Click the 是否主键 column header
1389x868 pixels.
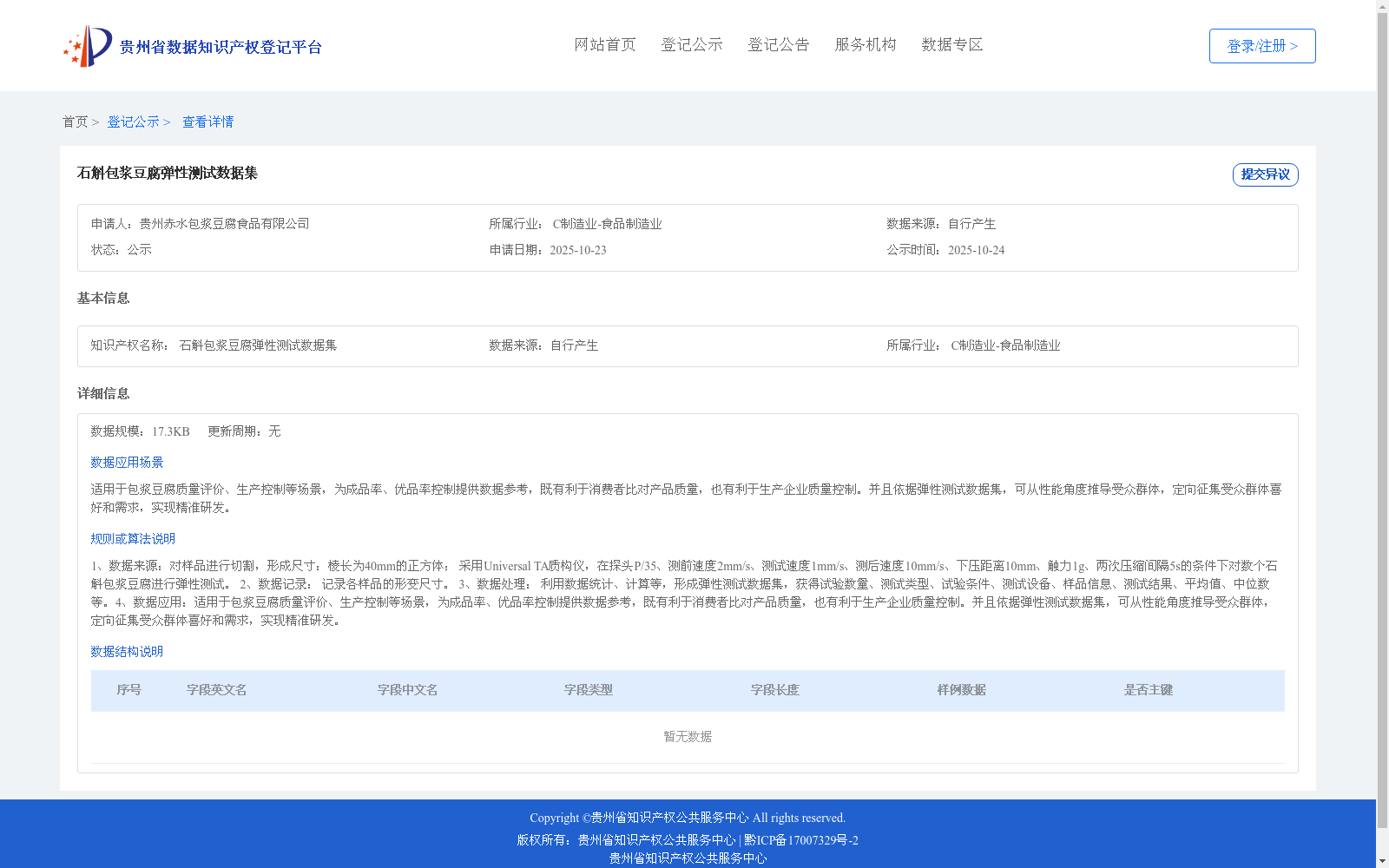click(x=1148, y=690)
